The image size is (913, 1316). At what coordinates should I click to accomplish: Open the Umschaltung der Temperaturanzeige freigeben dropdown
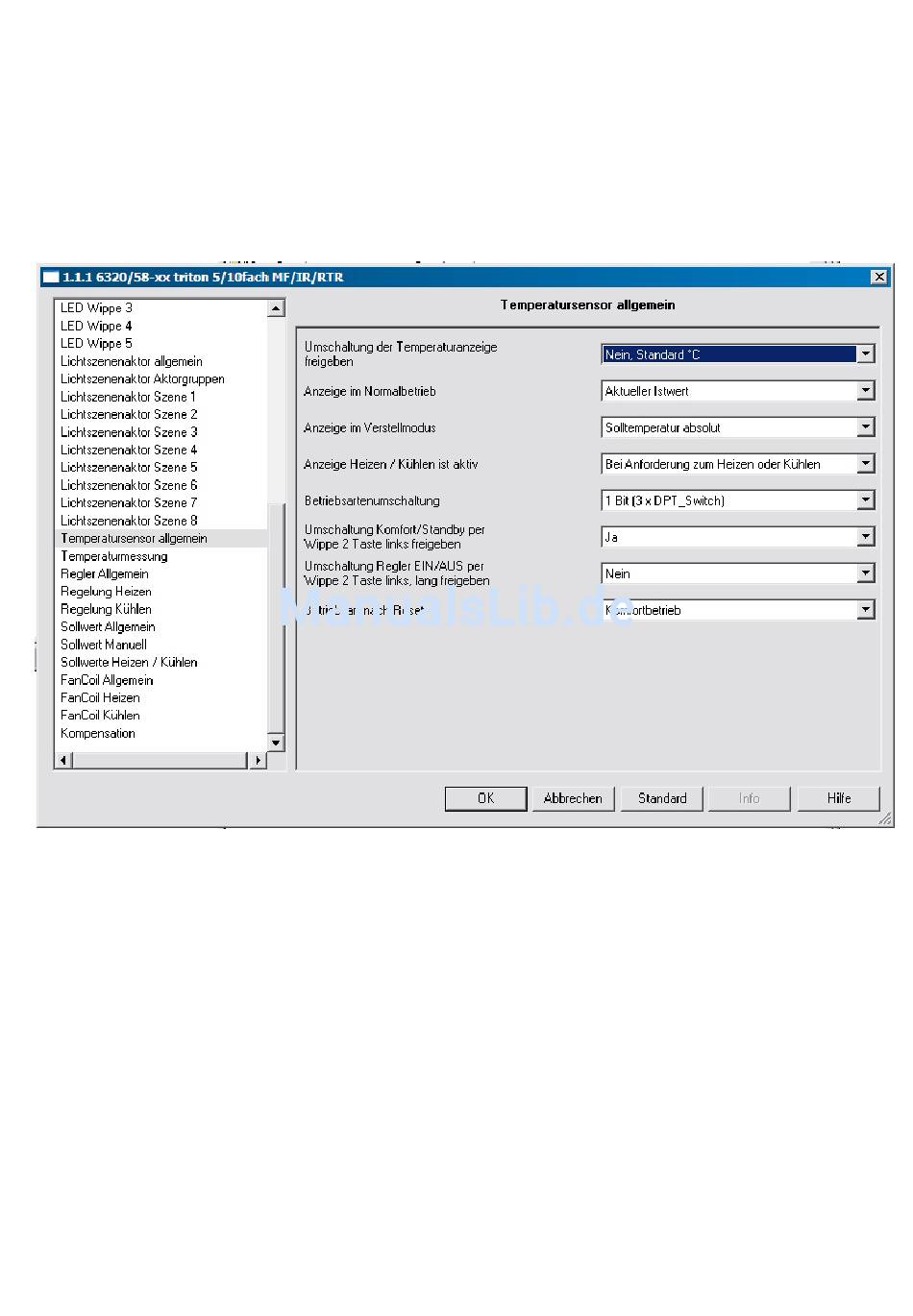[738, 354]
